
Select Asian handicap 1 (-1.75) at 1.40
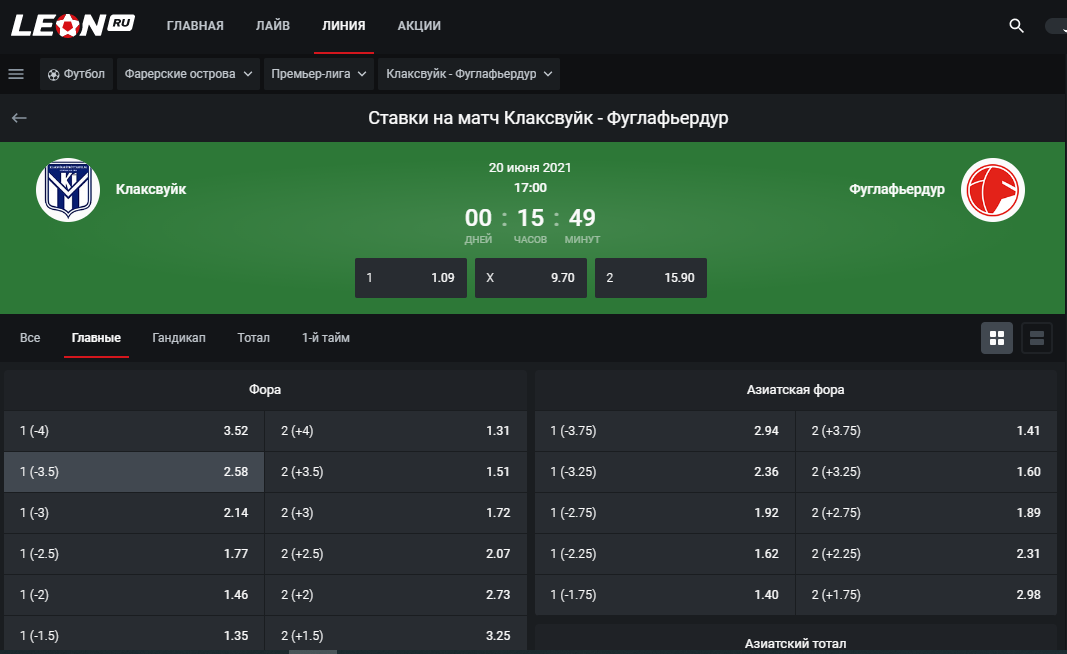(665, 595)
